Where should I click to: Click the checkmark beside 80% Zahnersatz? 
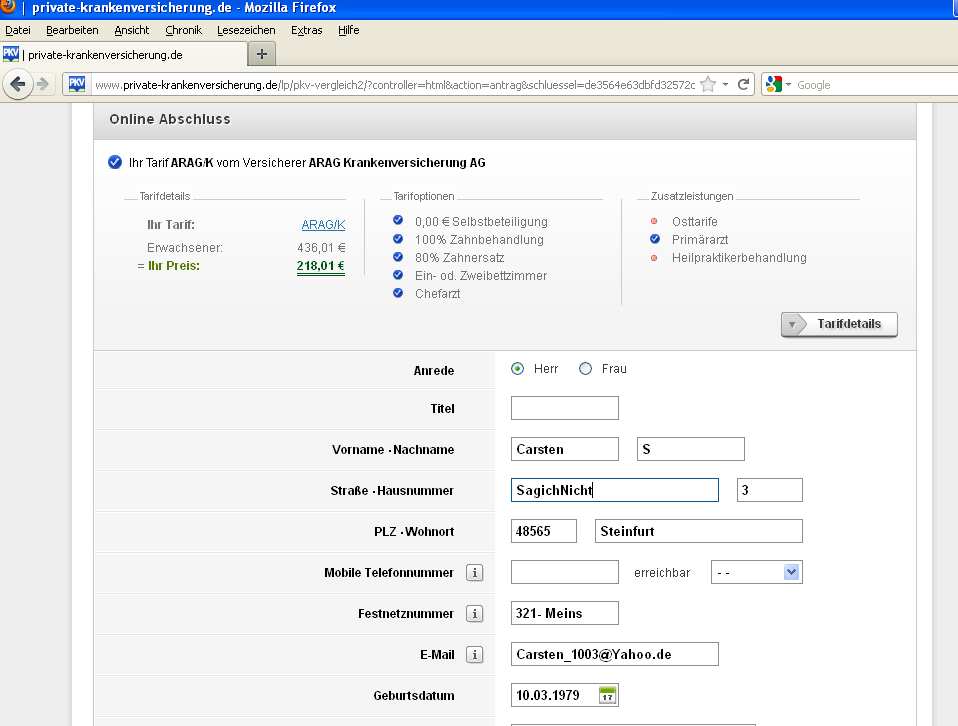(x=398, y=257)
